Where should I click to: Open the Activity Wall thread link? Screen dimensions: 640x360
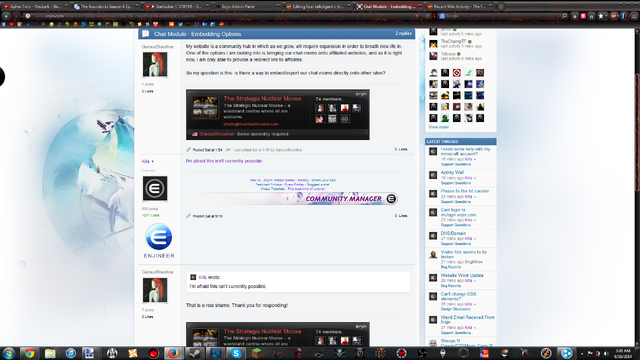click(x=452, y=172)
